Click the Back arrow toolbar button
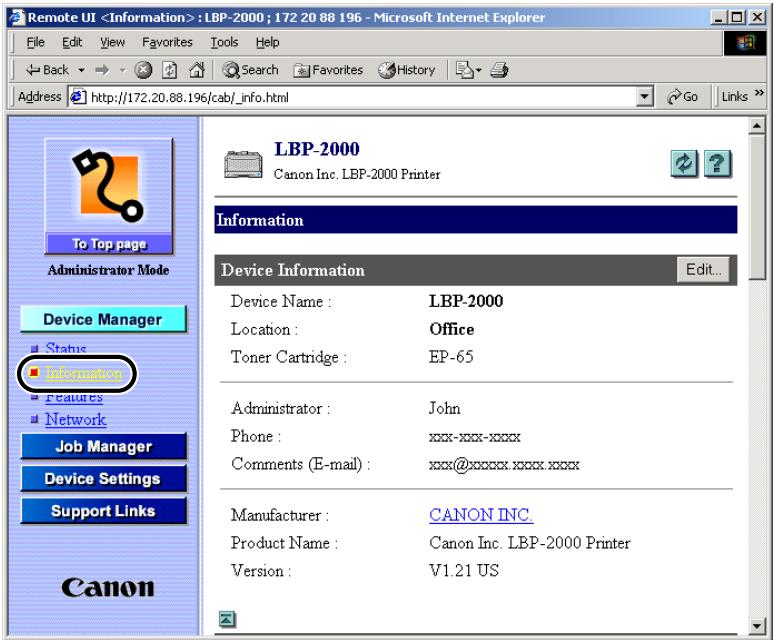Screen dimensions: 774x640 pos(47,70)
